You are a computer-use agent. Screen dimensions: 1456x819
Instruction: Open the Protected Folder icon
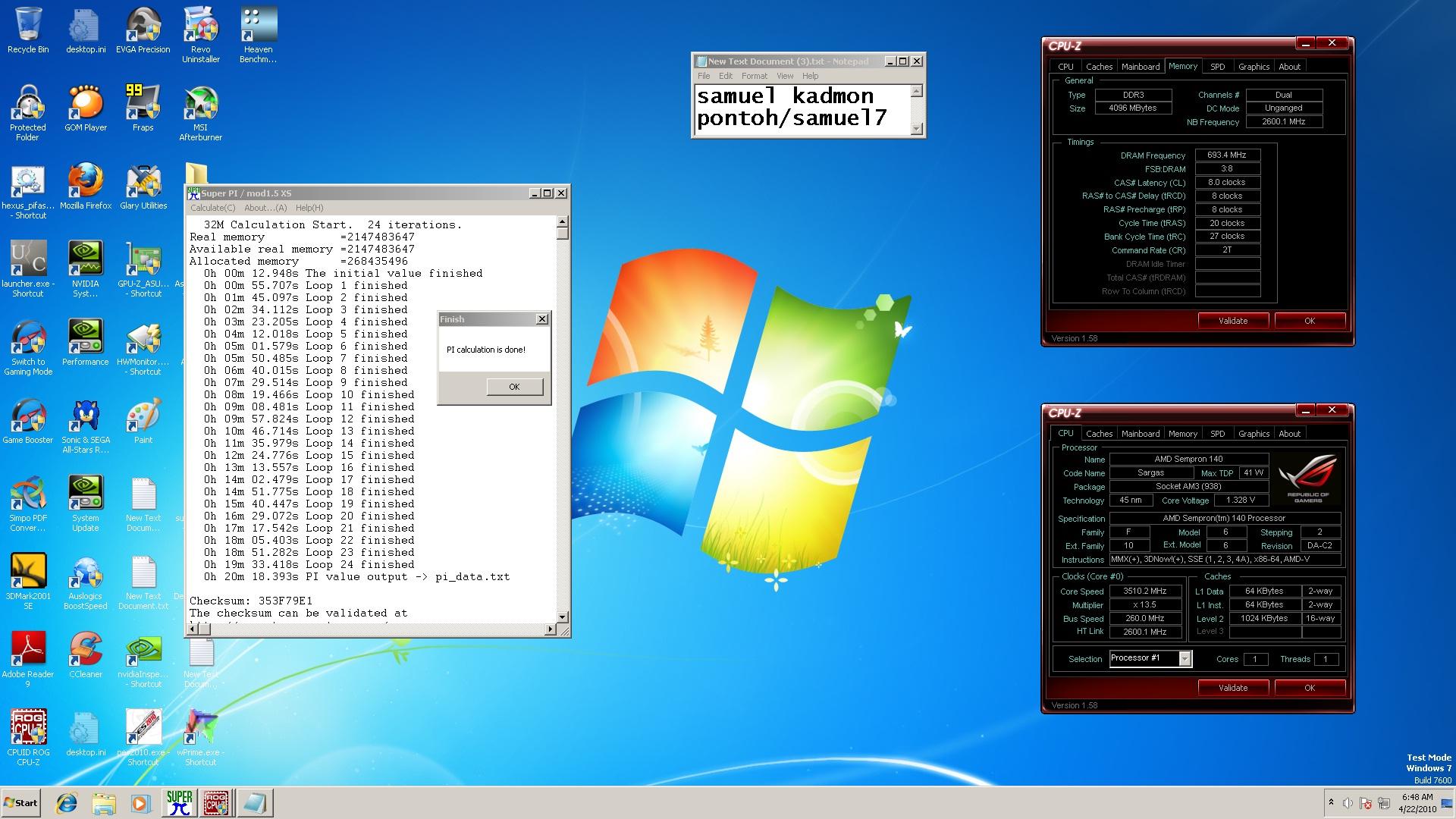click(x=28, y=113)
